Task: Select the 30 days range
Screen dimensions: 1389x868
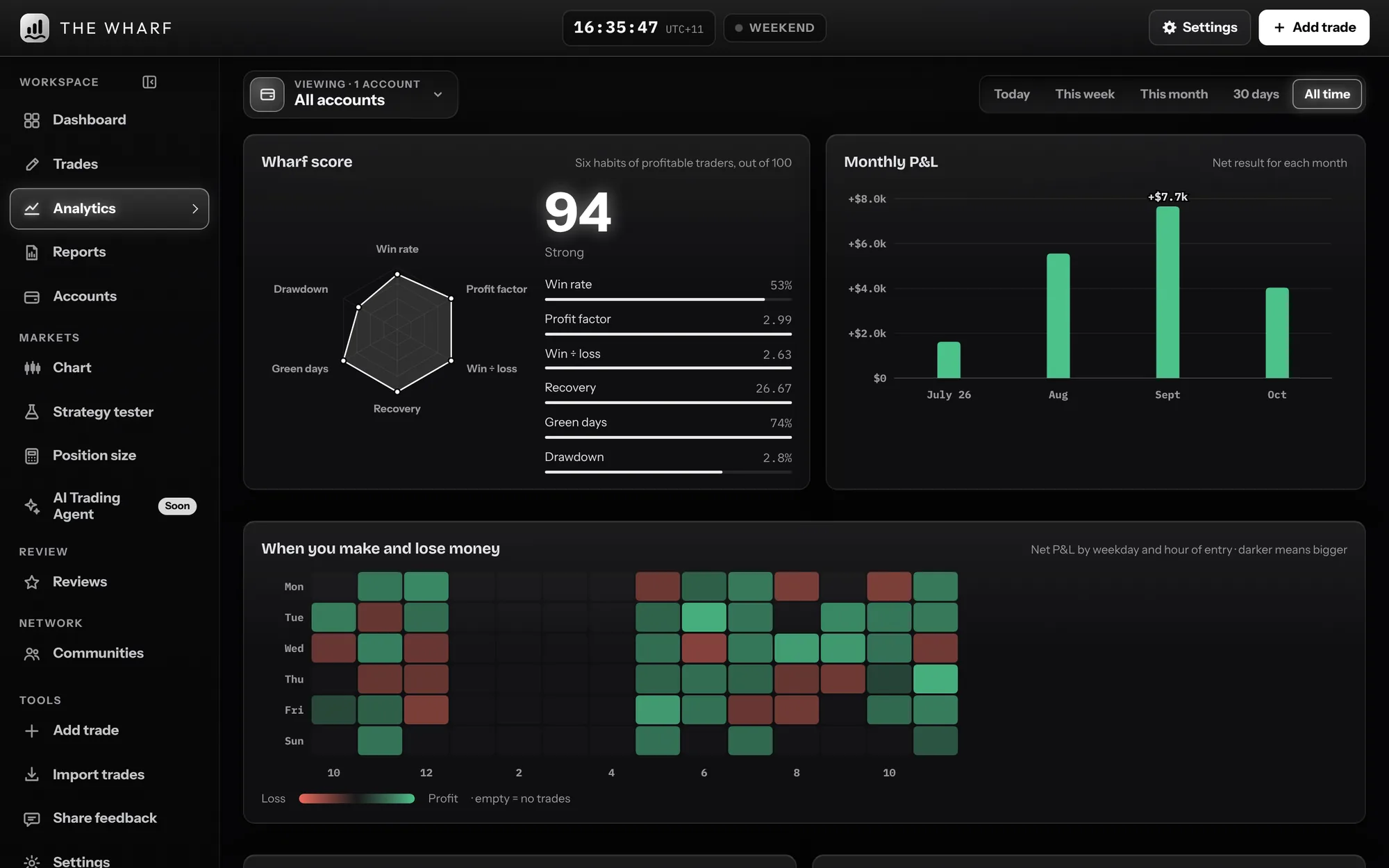Action: (x=1256, y=94)
